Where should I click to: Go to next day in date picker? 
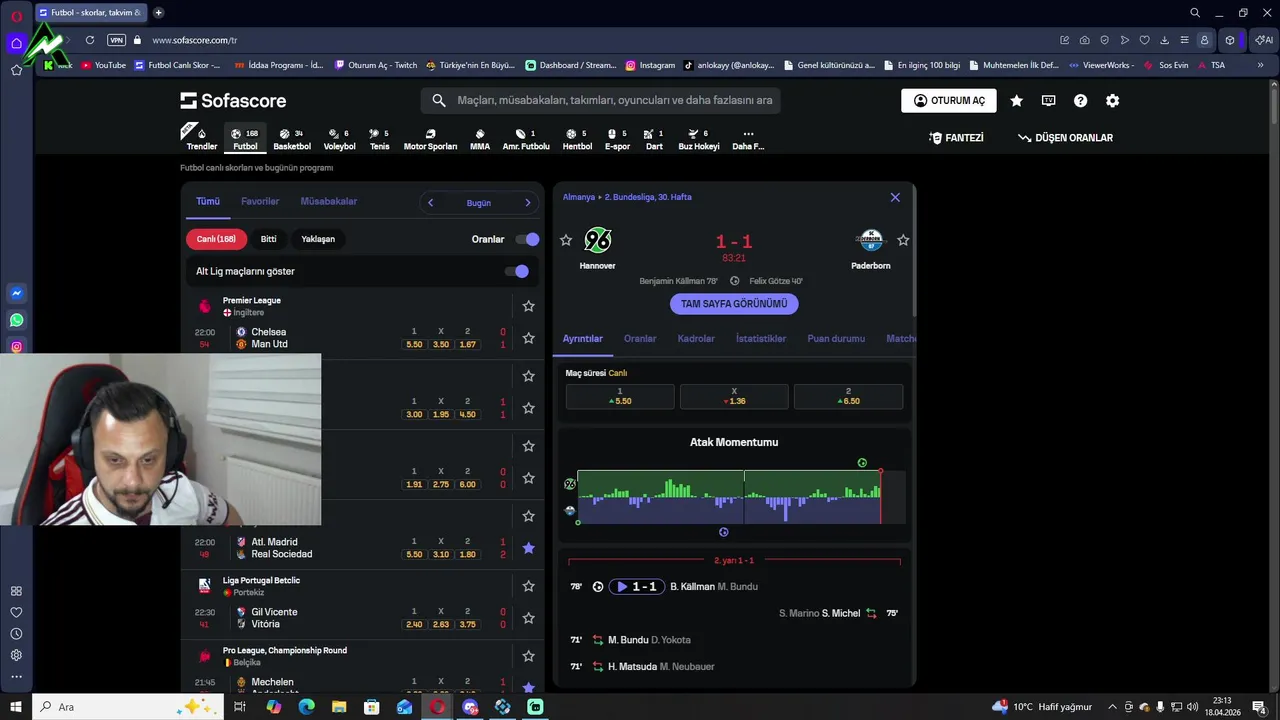528,203
